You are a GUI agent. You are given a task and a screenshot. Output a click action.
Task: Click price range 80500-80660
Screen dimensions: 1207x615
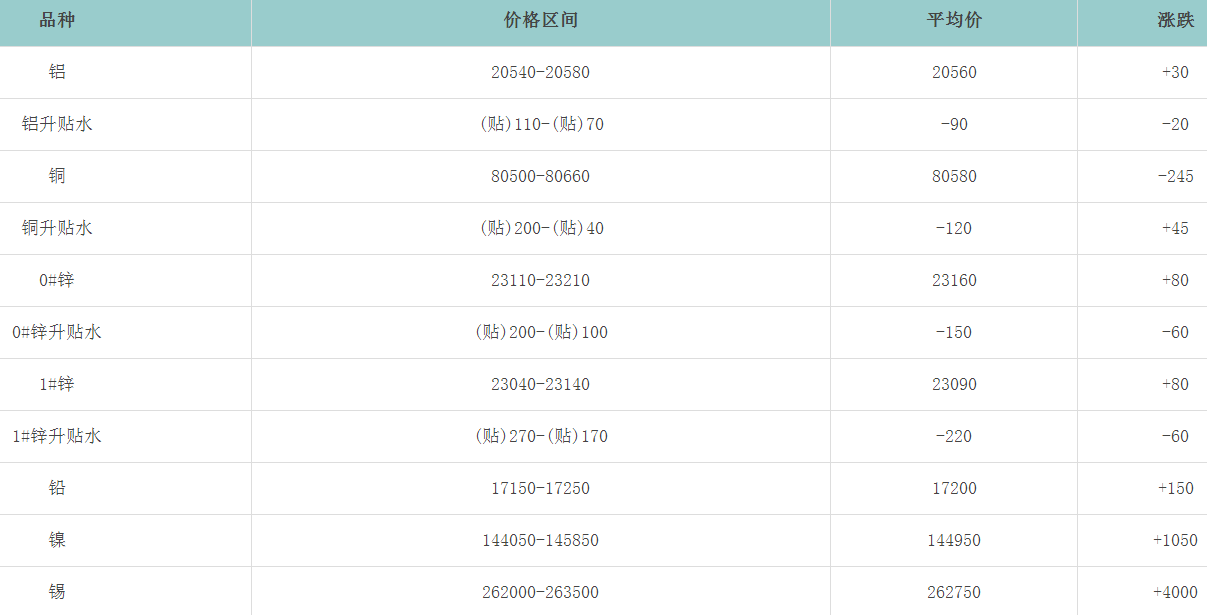click(x=541, y=176)
